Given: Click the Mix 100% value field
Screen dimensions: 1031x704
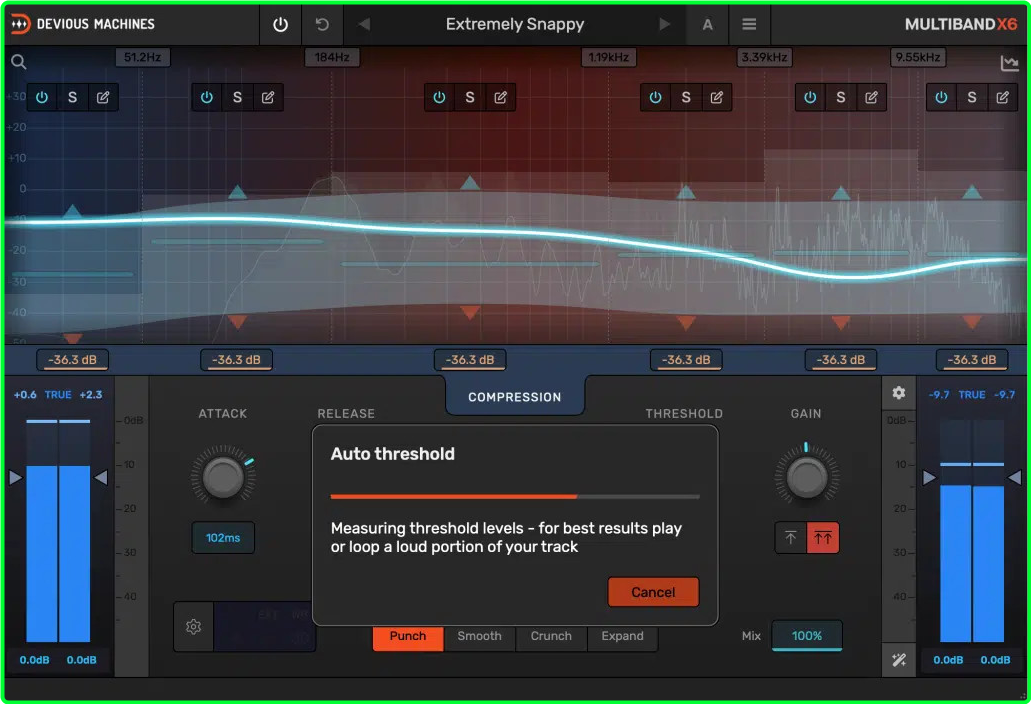Looking at the screenshot, I should pos(807,636).
